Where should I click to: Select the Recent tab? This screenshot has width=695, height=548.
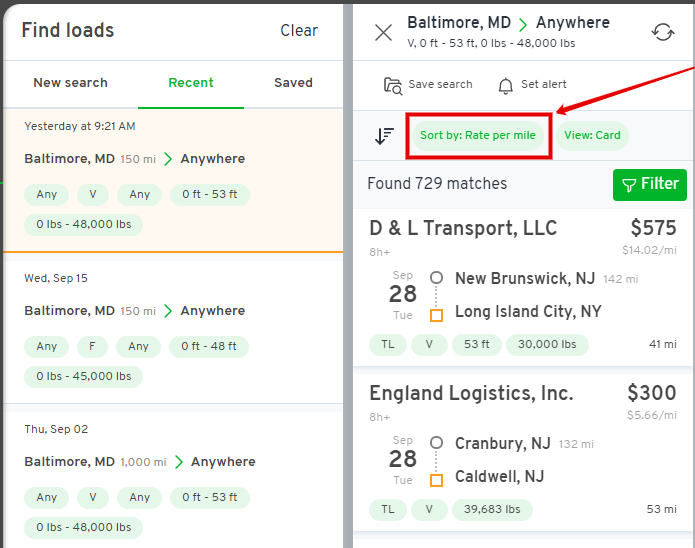point(191,83)
